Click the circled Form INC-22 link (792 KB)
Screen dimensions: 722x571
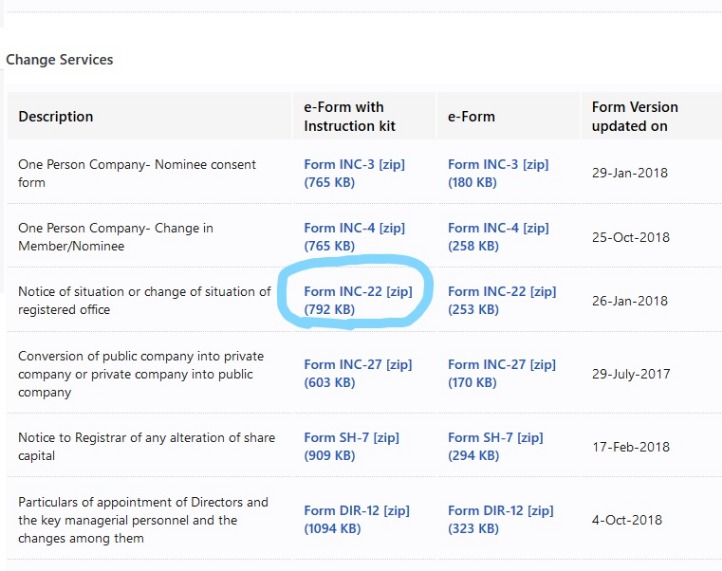click(358, 300)
